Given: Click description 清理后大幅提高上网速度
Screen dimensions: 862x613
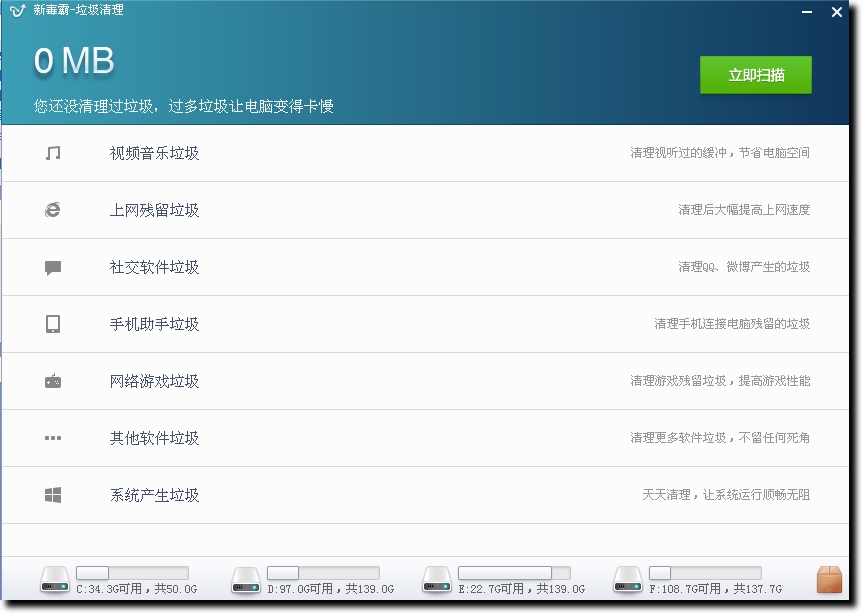Looking at the screenshot, I should [x=744, y=210].
